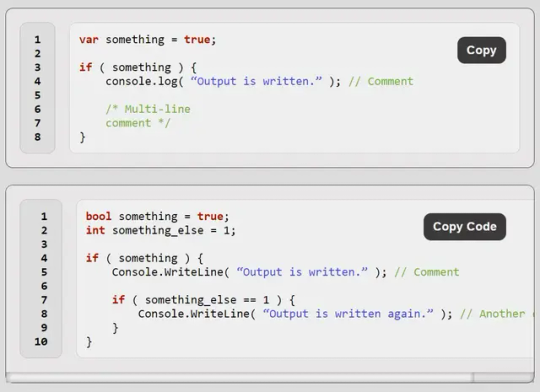Image resolution: width=540 pixels, height=392 pixels.
Task: Click the string “Output is written again.”
Action: click(x=348, y=314)
